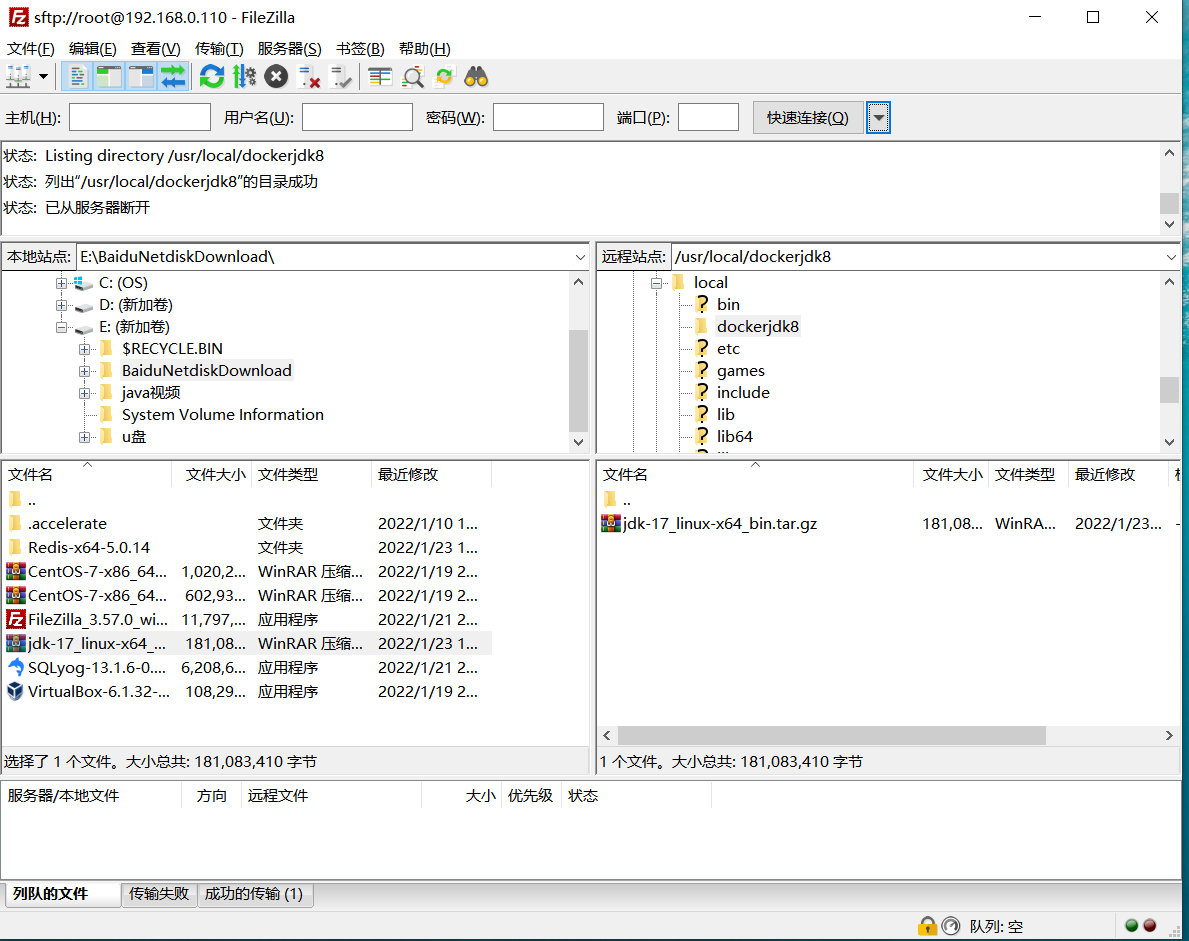Click the 主机 host input field

click(140, 118)
